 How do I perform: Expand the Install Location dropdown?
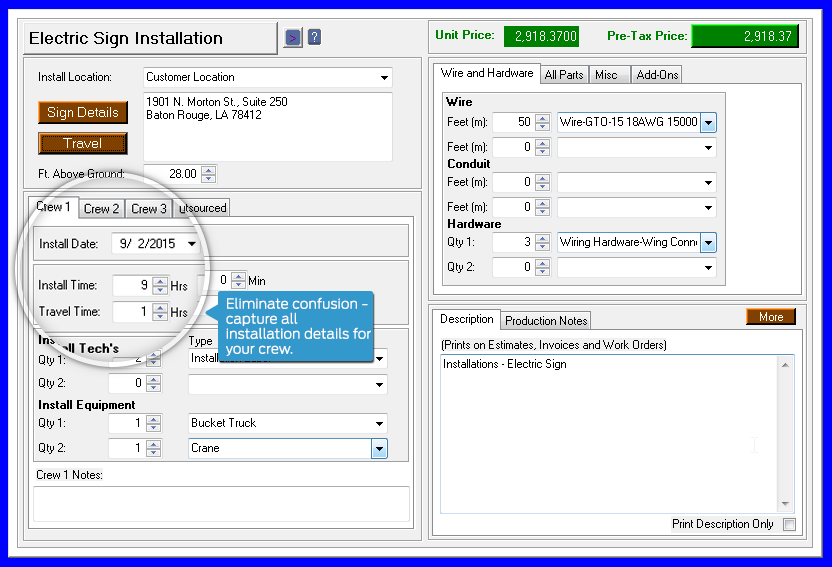click(x=384, y=78)
